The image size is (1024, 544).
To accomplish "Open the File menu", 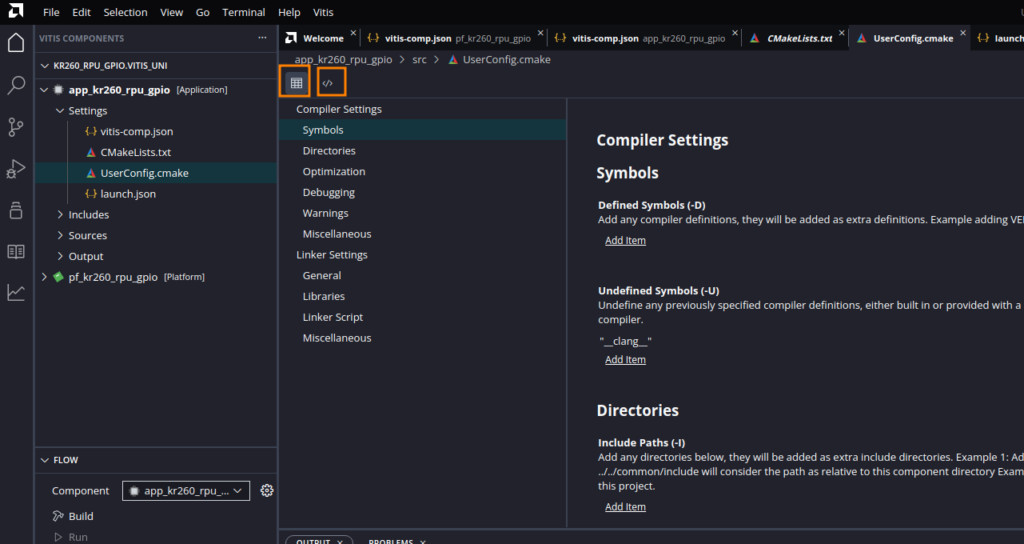I will pyautogui.click(x=51, y=12).
